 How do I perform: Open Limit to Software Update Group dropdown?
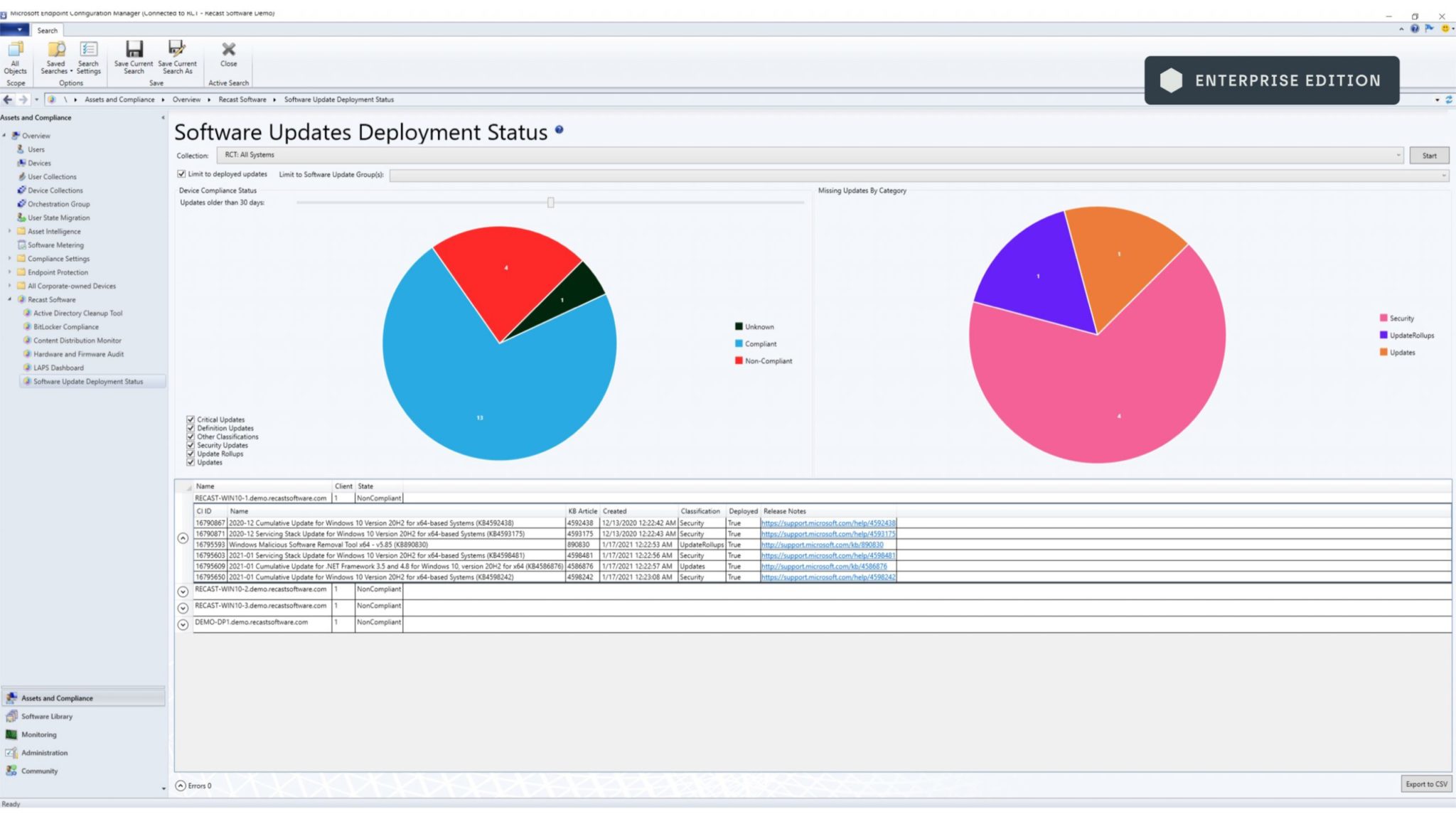919,175
